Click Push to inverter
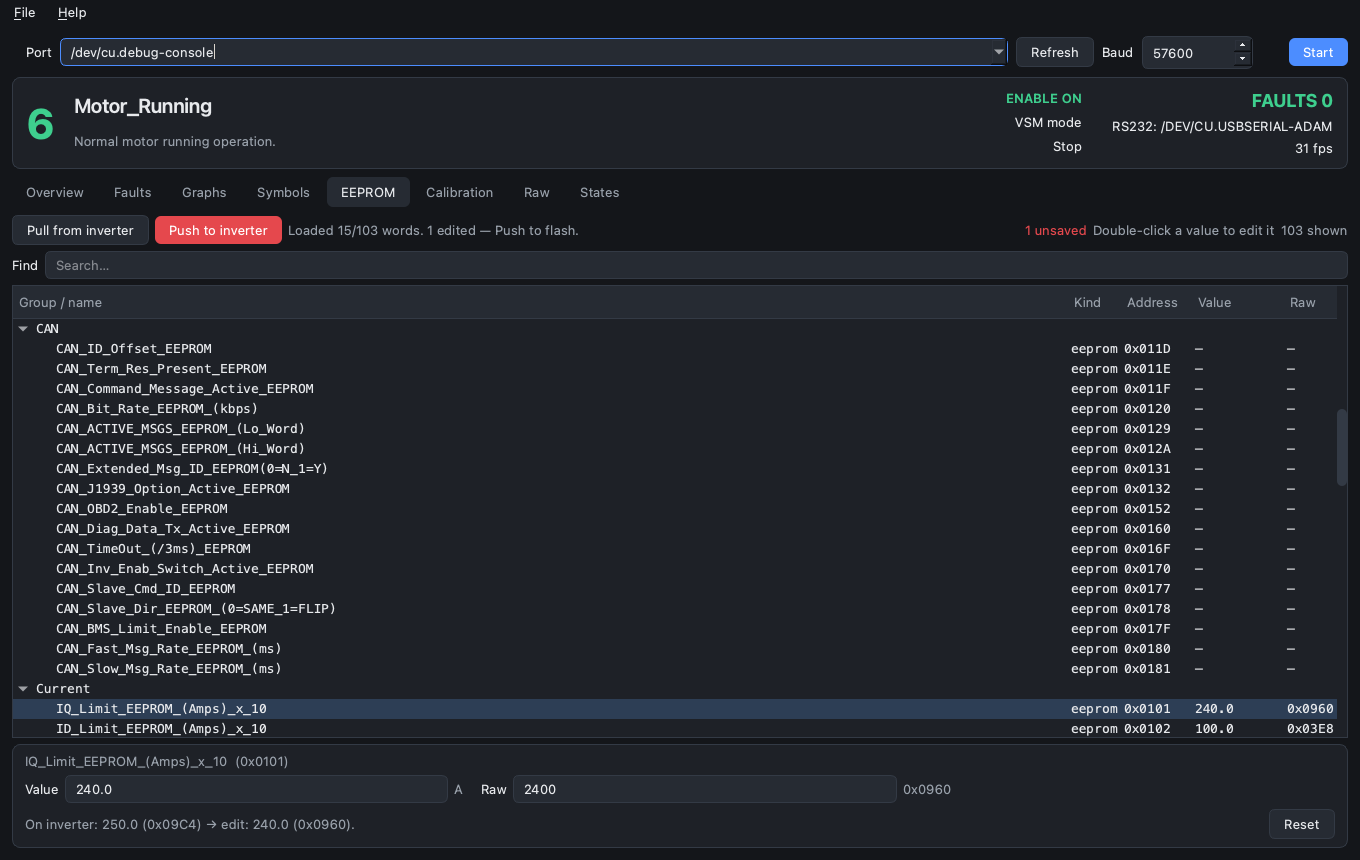 coord(218,230)
